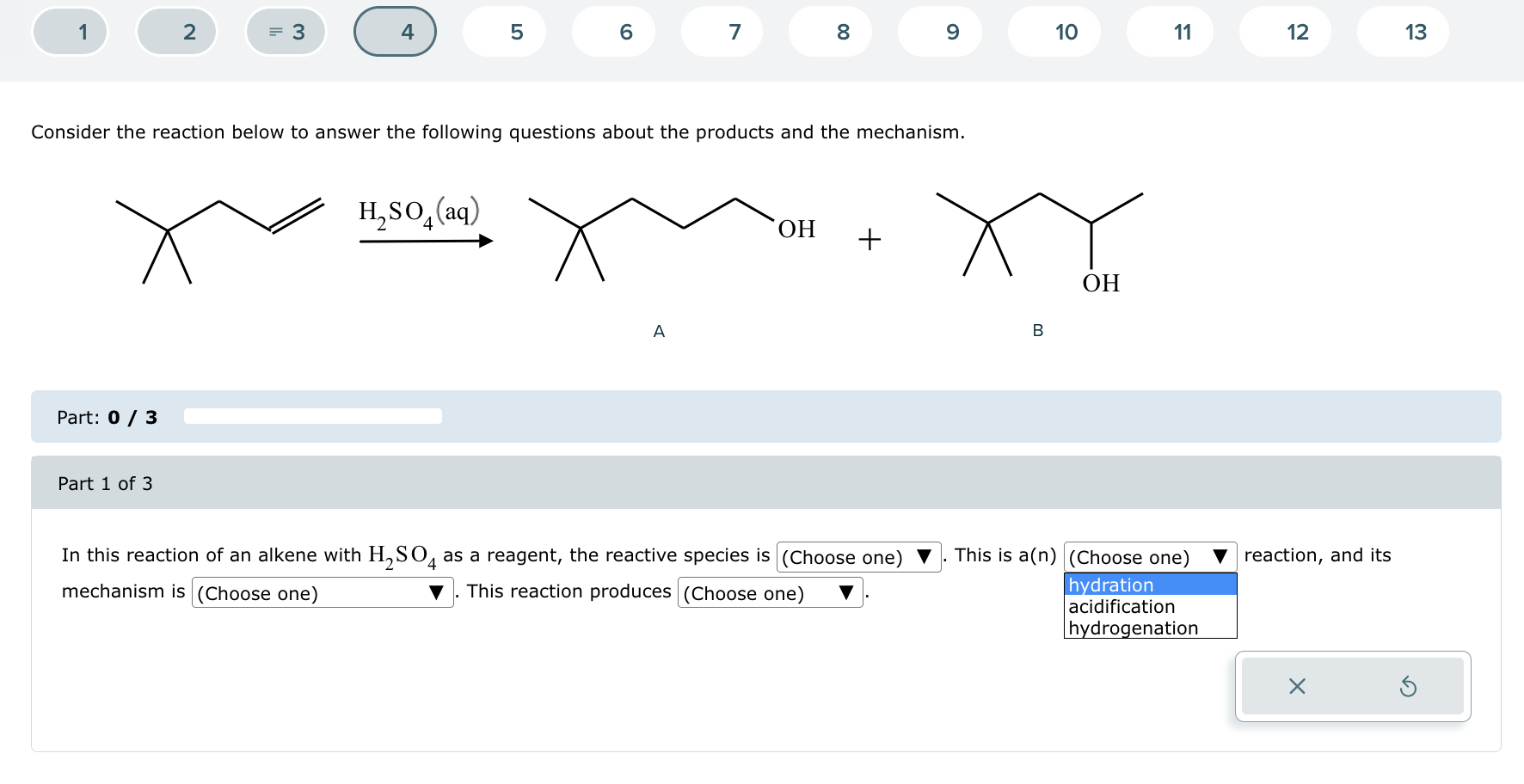Select current question 4 tab
Image resolution: width=1524 pixels, height=784 pixels.
click(395, 32)
